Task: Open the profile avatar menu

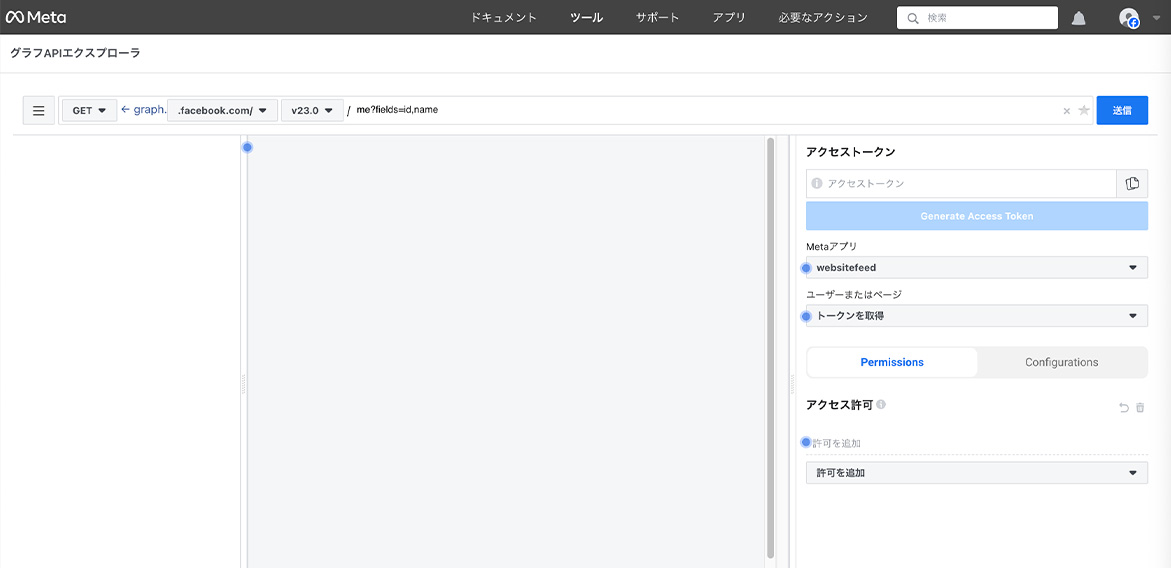Action: [1129, 18]
